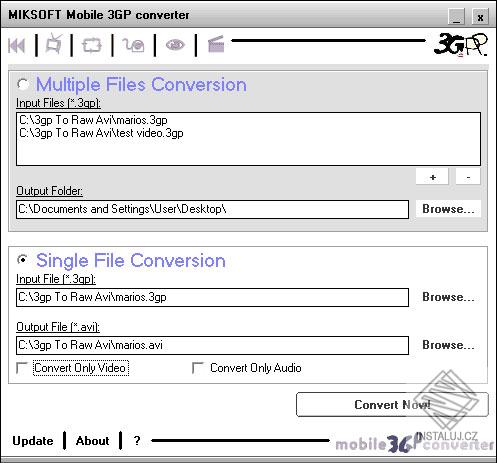Open the ? help item
Screen dimensions: 497x463
(x=137, y=441)
